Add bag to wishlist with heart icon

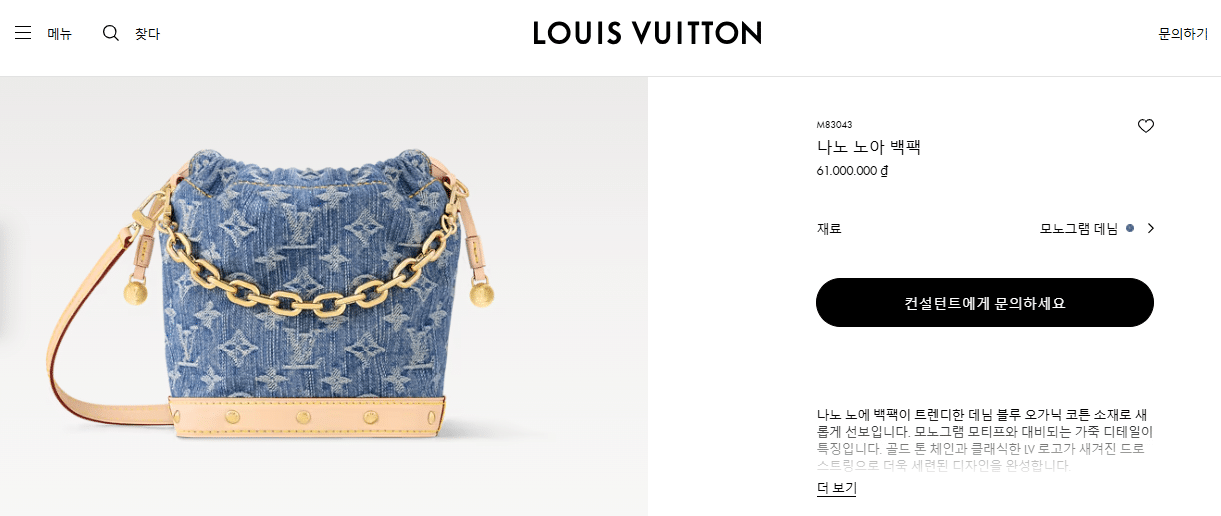tap(1146, 126)
